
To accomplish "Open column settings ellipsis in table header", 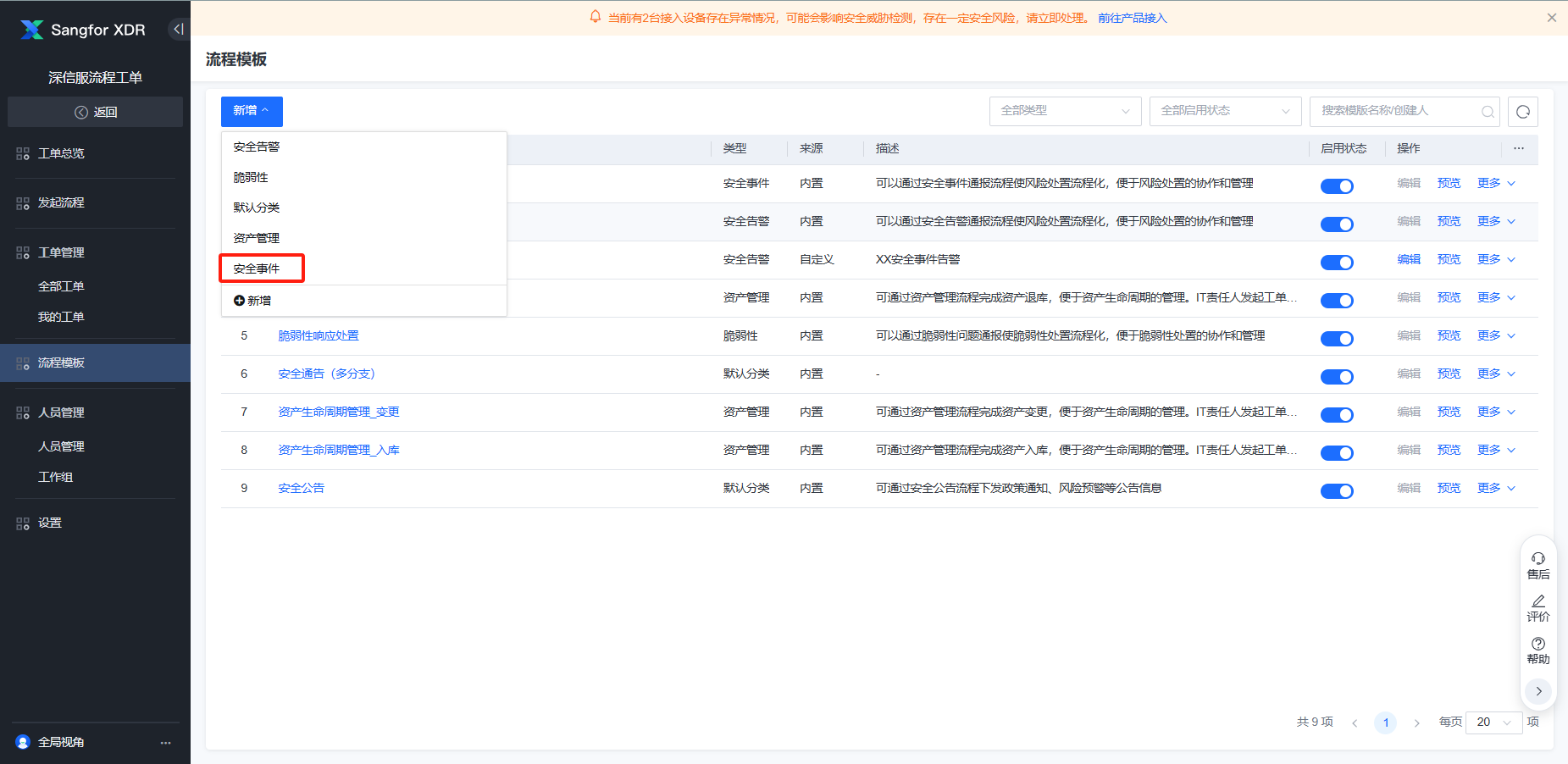I will 1518,148.
